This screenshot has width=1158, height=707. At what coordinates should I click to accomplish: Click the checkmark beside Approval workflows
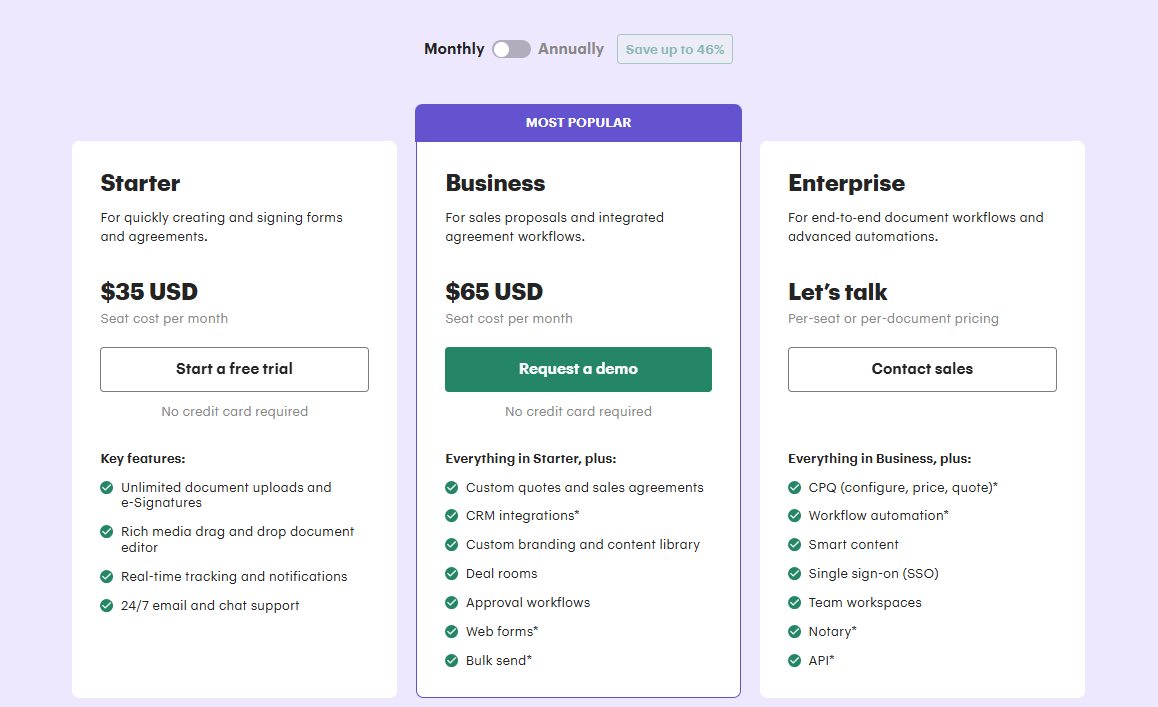click(x=450, y=603)
